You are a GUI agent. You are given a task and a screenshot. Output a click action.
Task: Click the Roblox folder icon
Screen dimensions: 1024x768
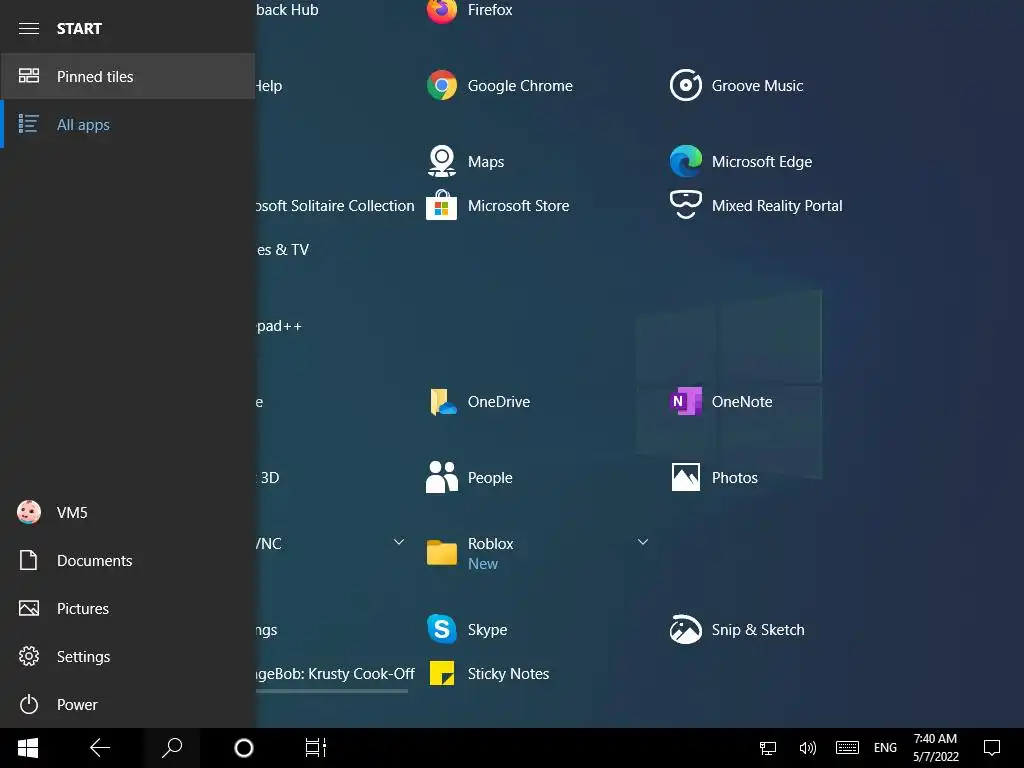point(441,552)
